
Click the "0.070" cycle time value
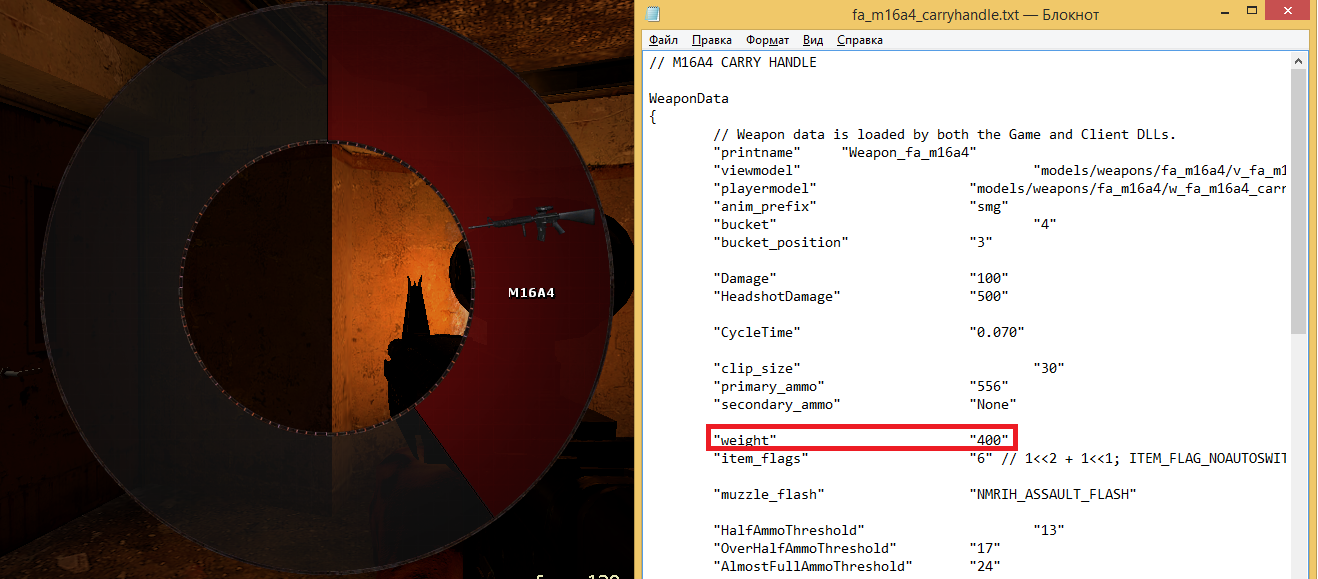pyautogui.click(x=997, y=332)
